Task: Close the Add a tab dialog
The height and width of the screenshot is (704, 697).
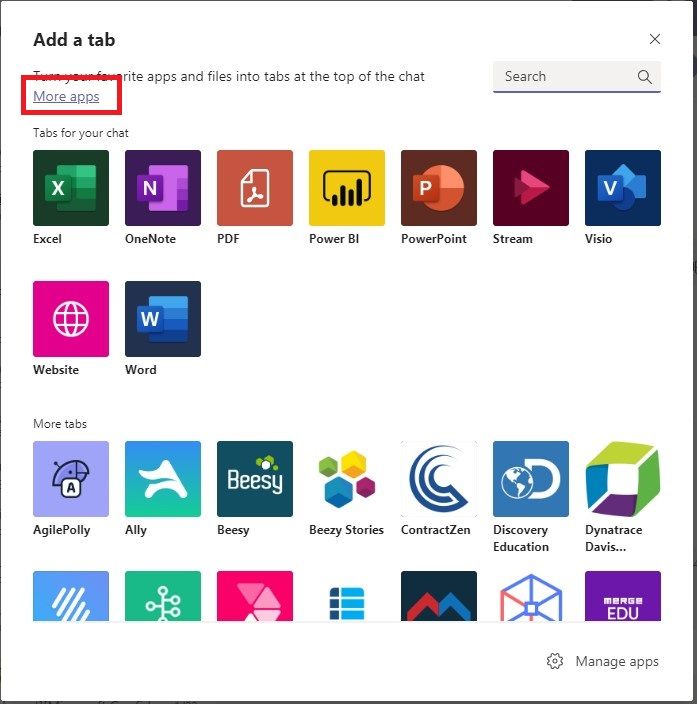Action: point(655,39)
